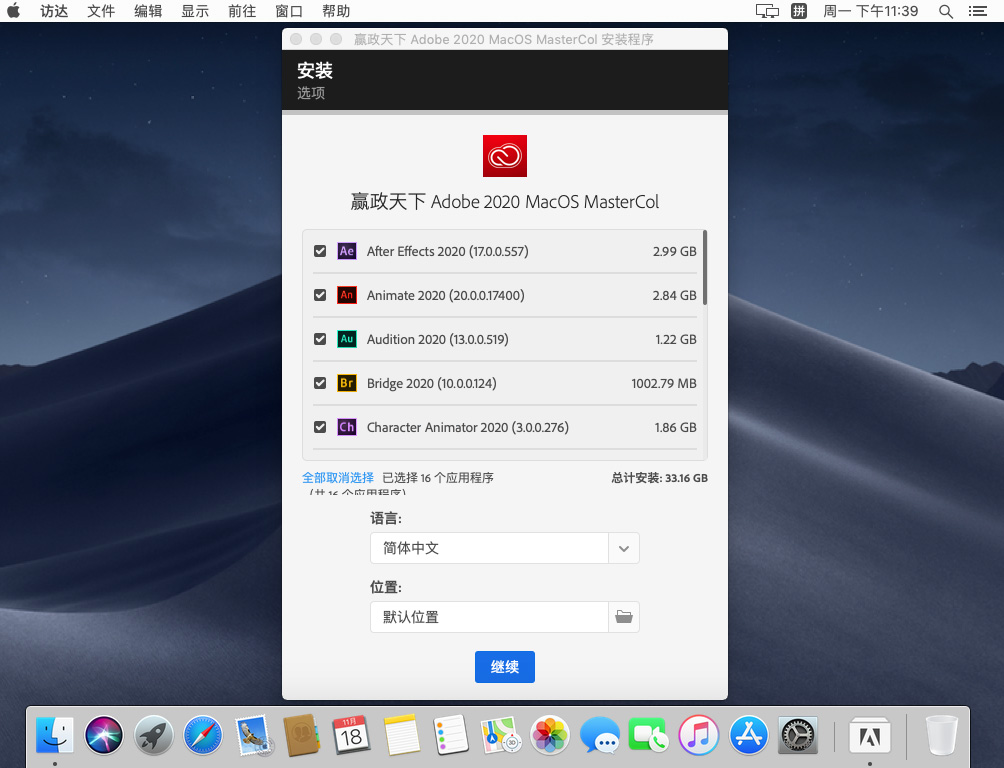1004x768 pixels.
Task: Open iTunes from the Dock
Action: pos(698,735)
